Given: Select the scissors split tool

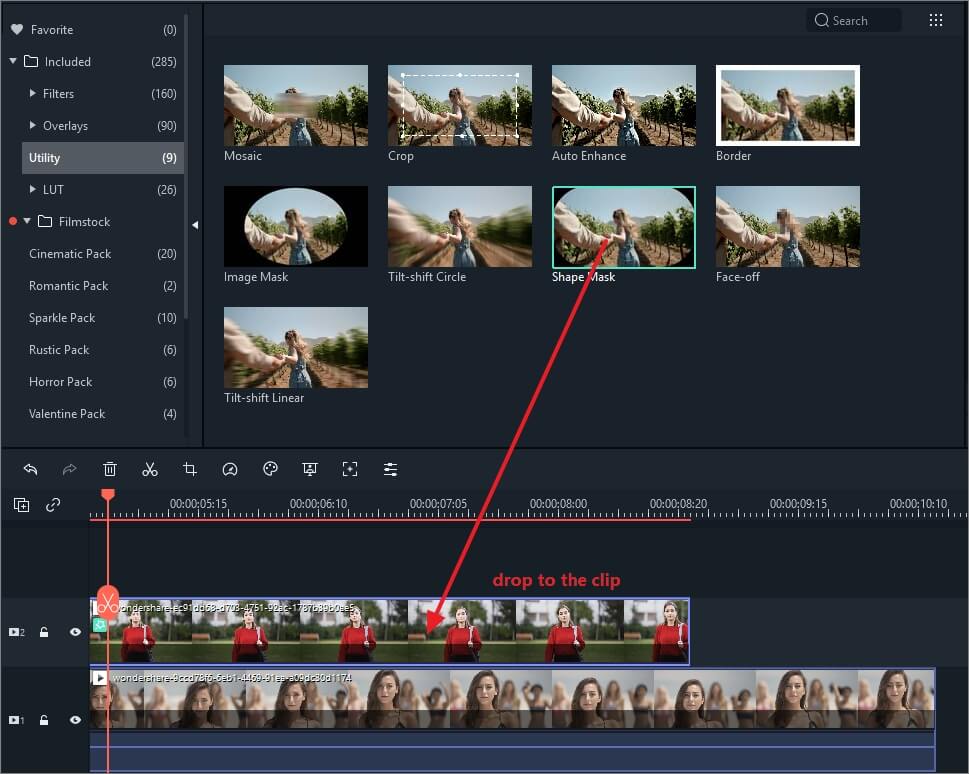Looking at the screenshot, I should 150,469.
